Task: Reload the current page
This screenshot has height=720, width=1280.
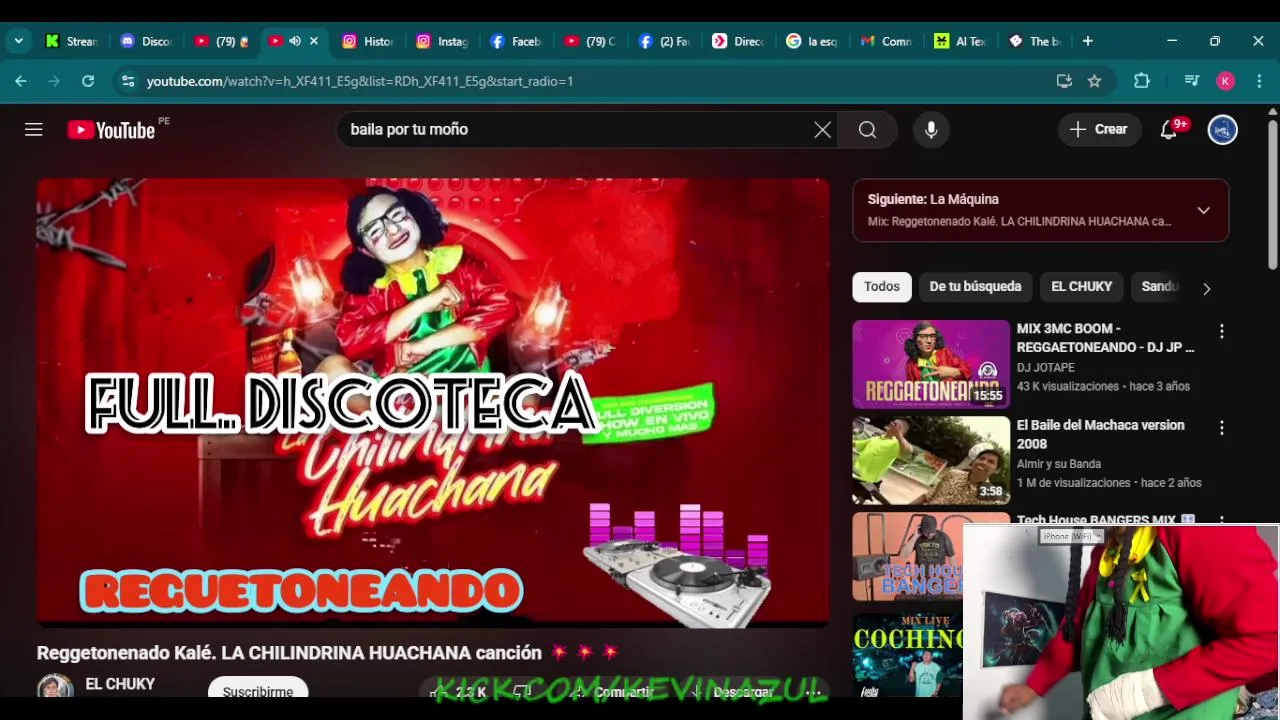Action: coord(88,81)
